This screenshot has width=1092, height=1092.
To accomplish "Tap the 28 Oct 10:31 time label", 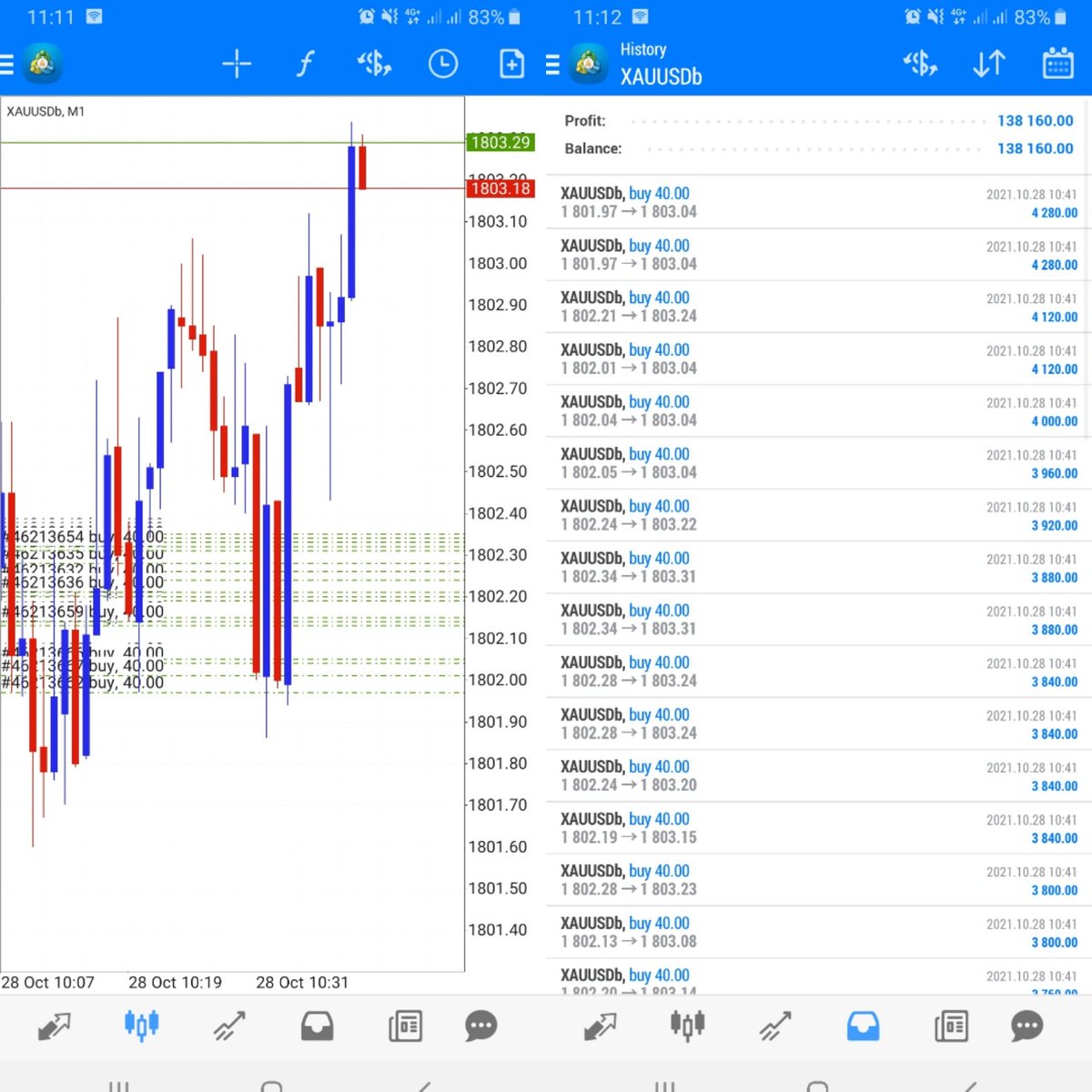I will [x=302, y=983].
